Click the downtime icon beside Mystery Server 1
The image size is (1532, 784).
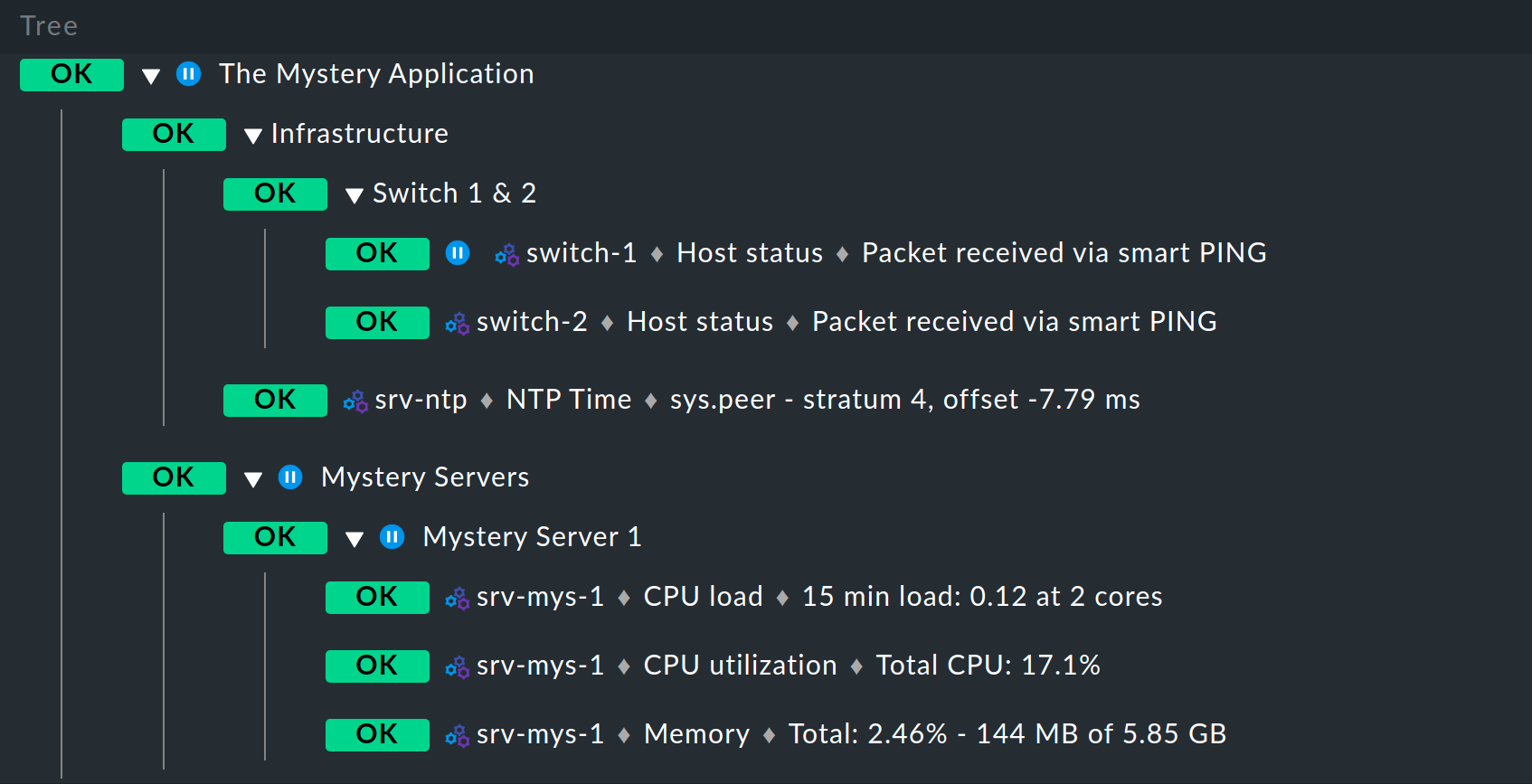pos(392,537)
